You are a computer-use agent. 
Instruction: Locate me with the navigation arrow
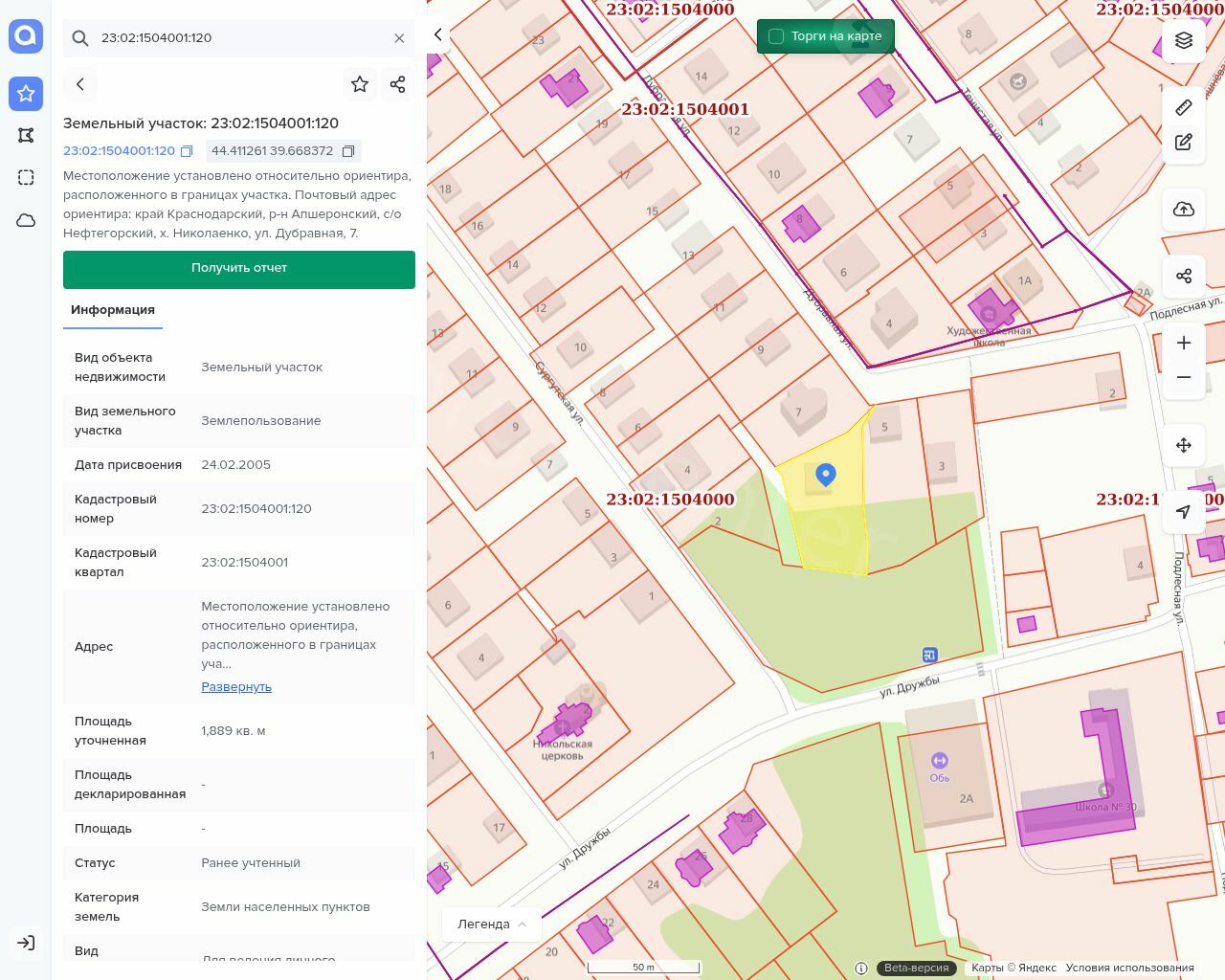coord(1184,512)
